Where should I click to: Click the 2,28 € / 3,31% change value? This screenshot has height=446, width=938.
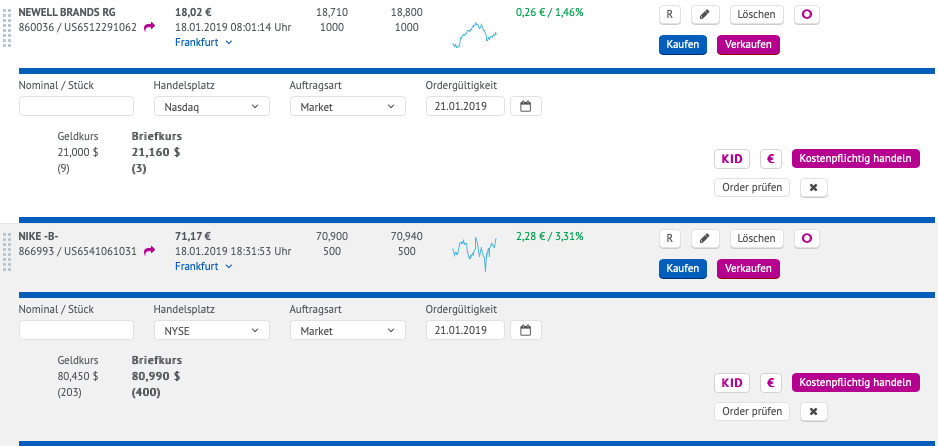coord(549,236)
